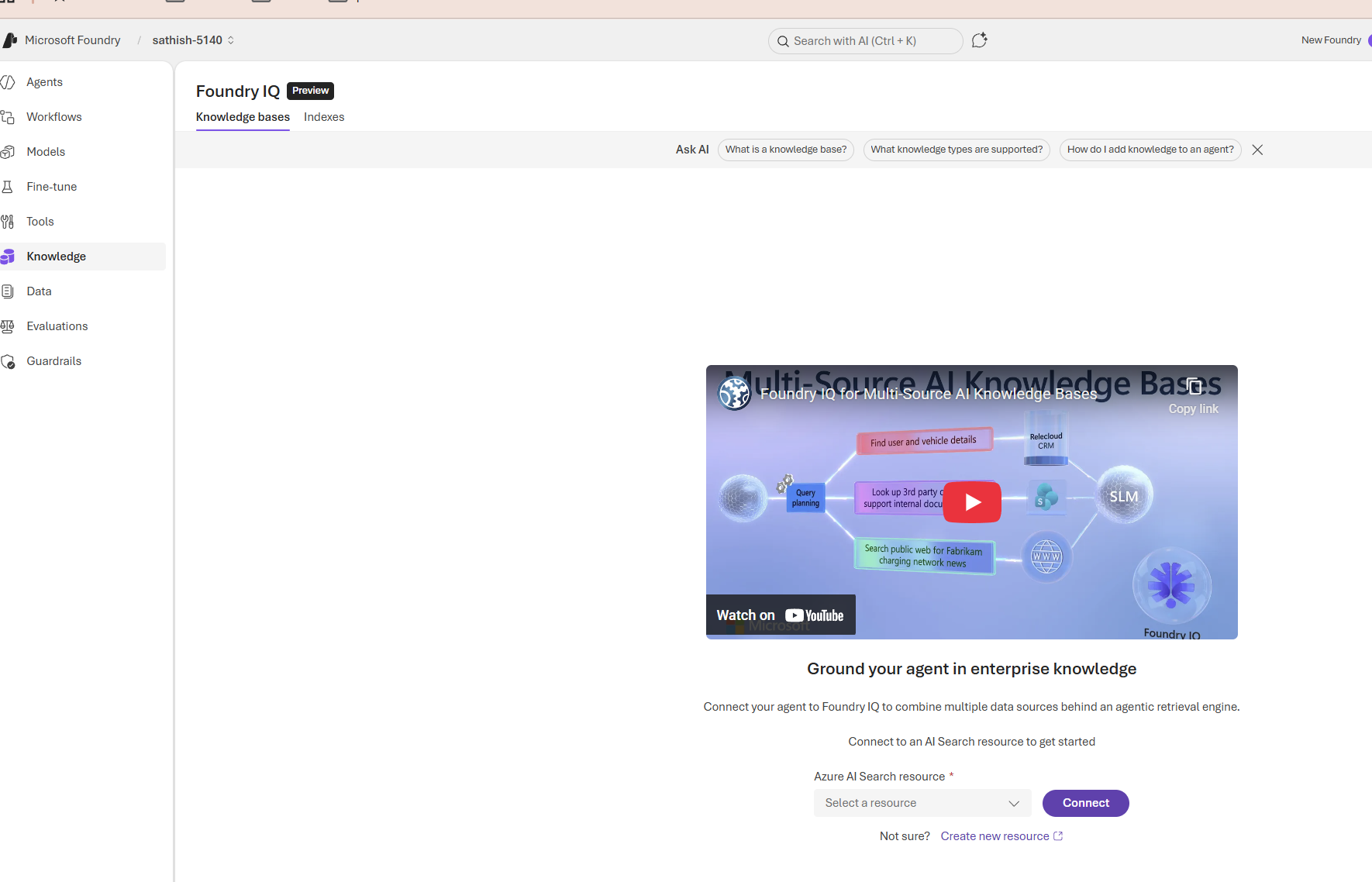1372x882 pixels.
Task: Select the Models cube icon
Action: [8, 152]
